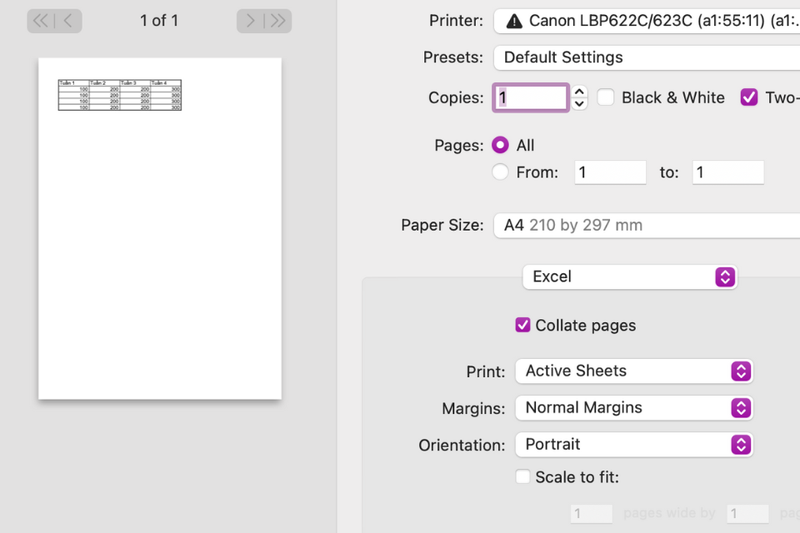
Task: Change the Active Sheets print selection
Action: 633,371
